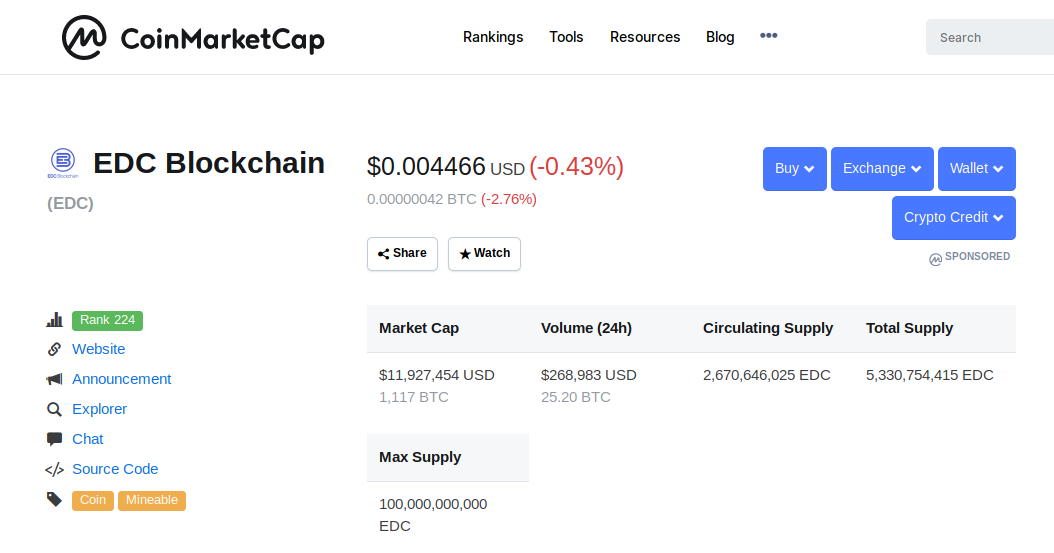Open the Resources menu

[x=645, y=37]
